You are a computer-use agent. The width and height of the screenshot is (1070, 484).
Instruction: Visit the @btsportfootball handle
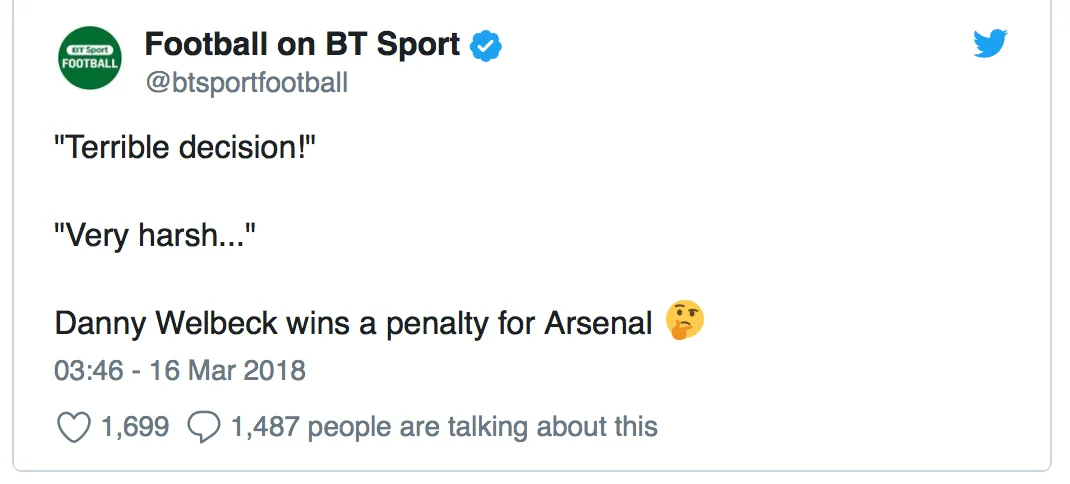coord(246,83)
